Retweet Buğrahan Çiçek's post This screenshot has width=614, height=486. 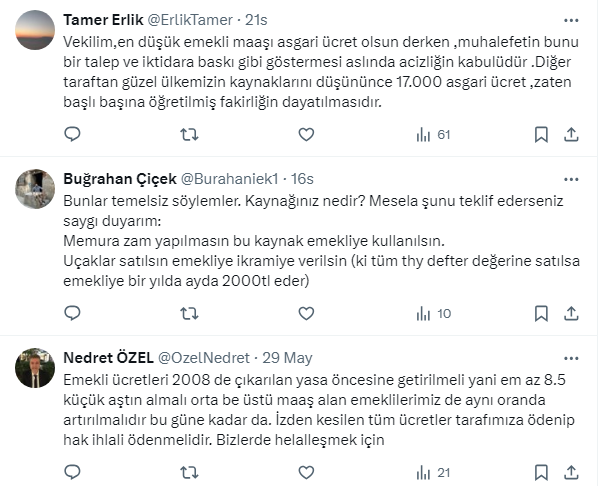coord(188,313)
